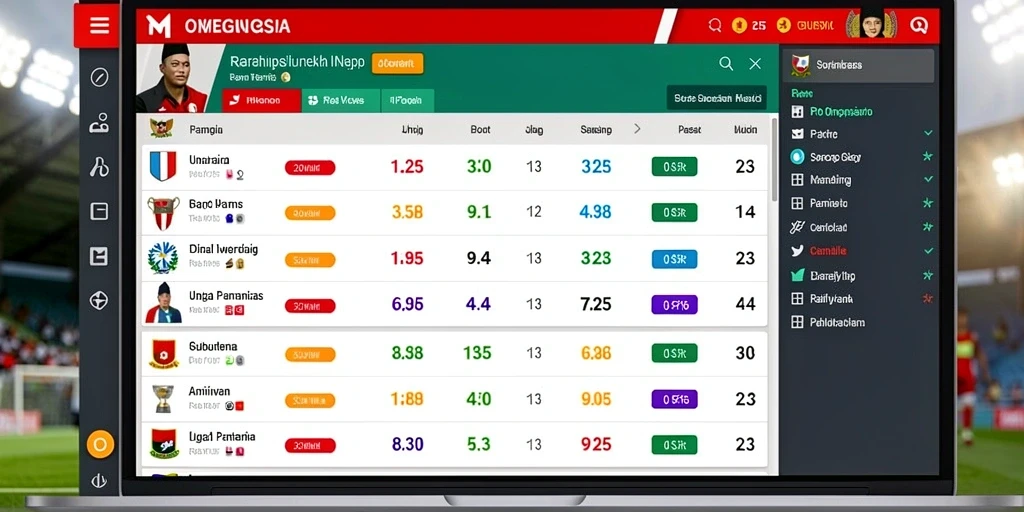Click the circular icon at header's far right
This screenshot has width=1024, height=512.
tap(919, 25)
